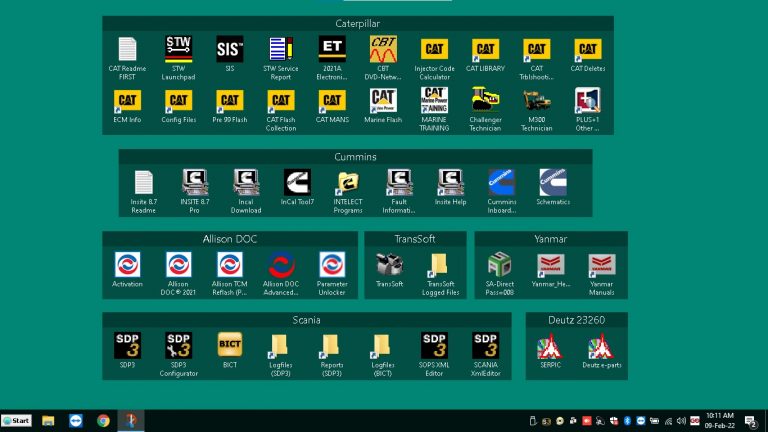The image size is (768, 432).
Task: Click the Start button
Action: tap(17, 421)
